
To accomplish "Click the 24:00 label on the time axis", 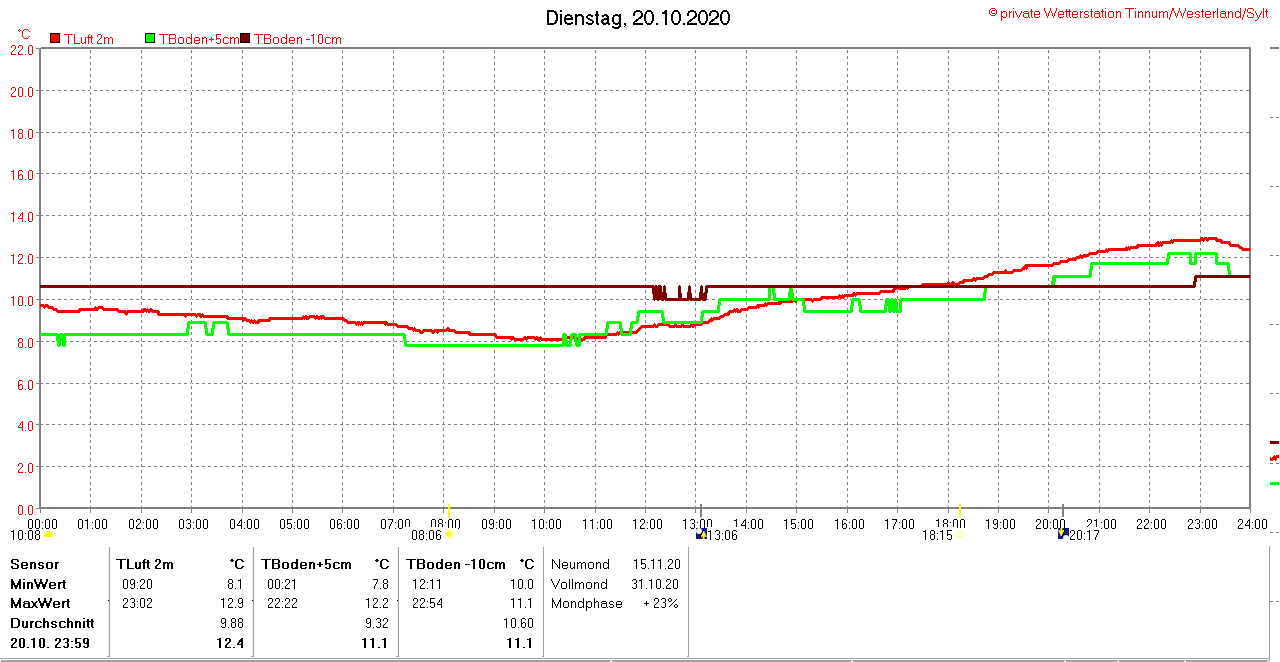I will pos(1252,523).
